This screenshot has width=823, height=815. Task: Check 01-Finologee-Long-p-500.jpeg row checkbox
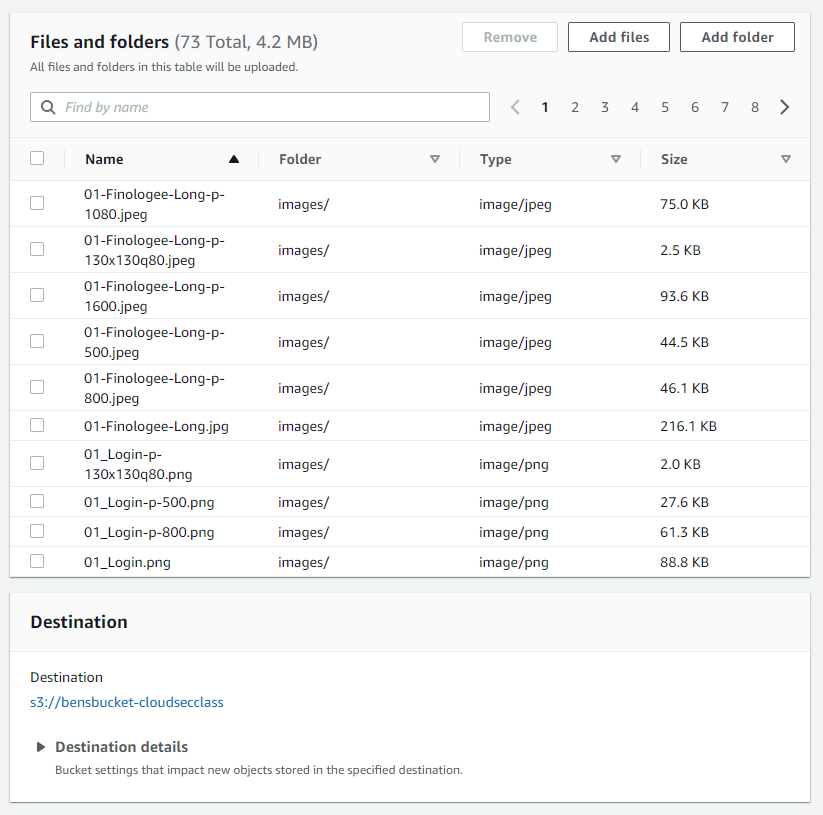[x=37, y=341]
